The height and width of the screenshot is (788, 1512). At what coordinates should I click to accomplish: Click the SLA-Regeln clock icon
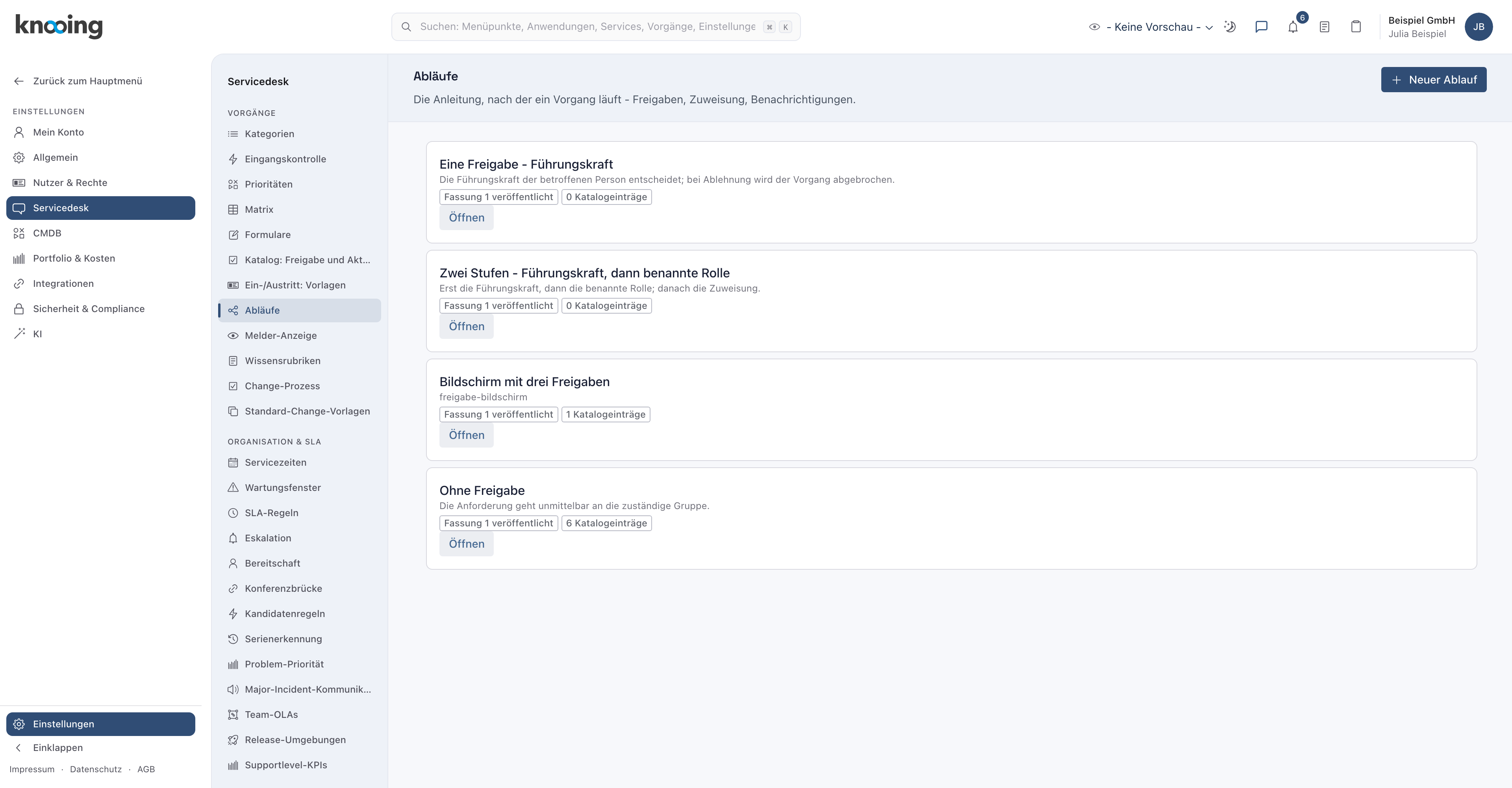click(233, 513)
